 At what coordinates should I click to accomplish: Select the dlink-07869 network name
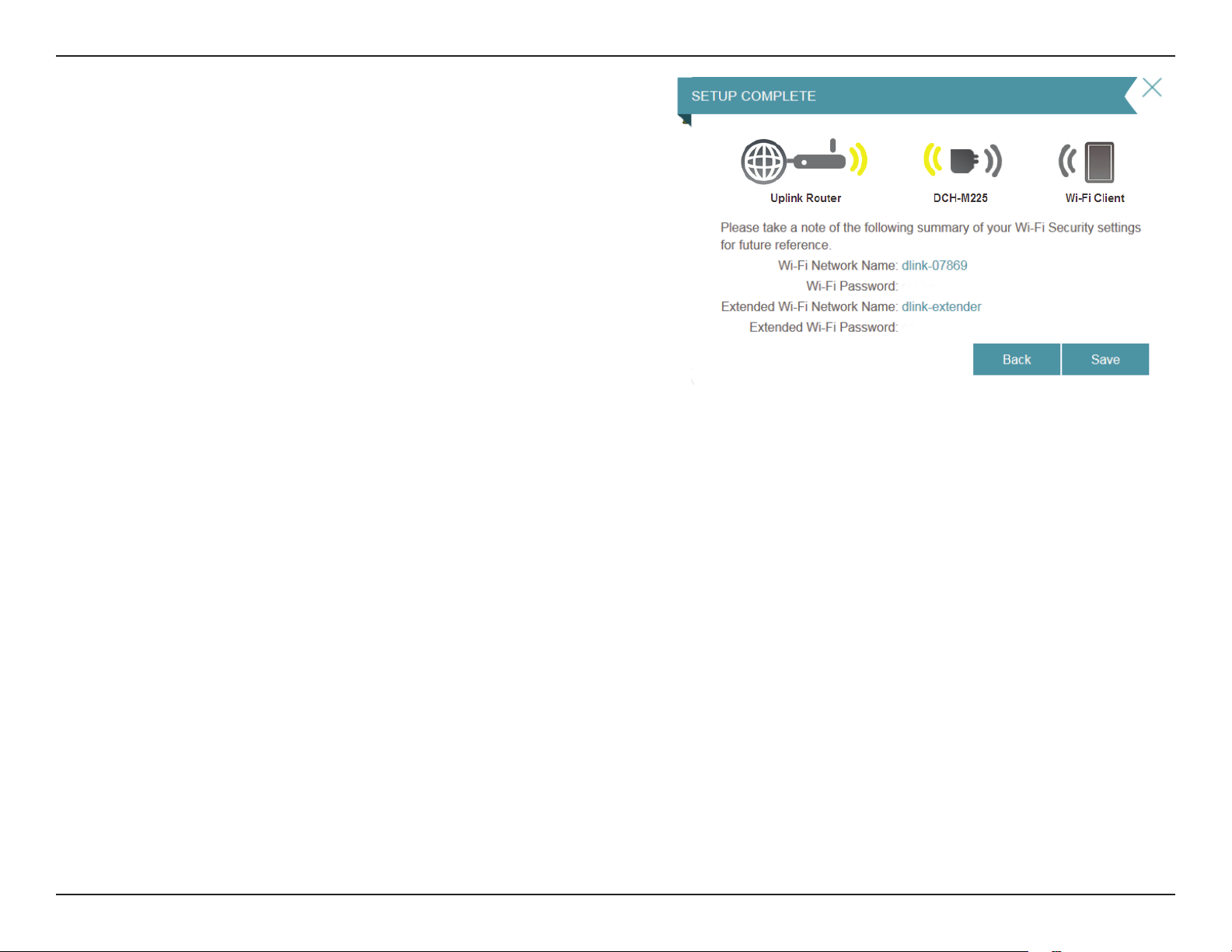point(934,266)
